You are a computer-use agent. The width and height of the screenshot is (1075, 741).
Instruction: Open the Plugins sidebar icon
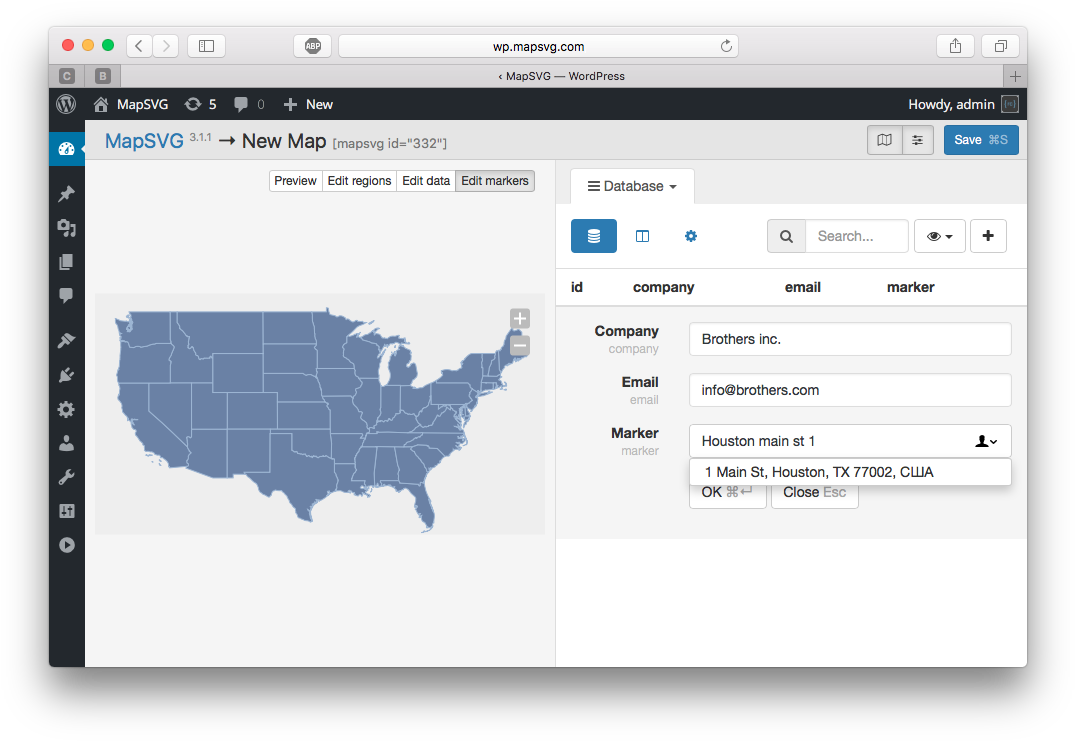(x=67, y=375)
